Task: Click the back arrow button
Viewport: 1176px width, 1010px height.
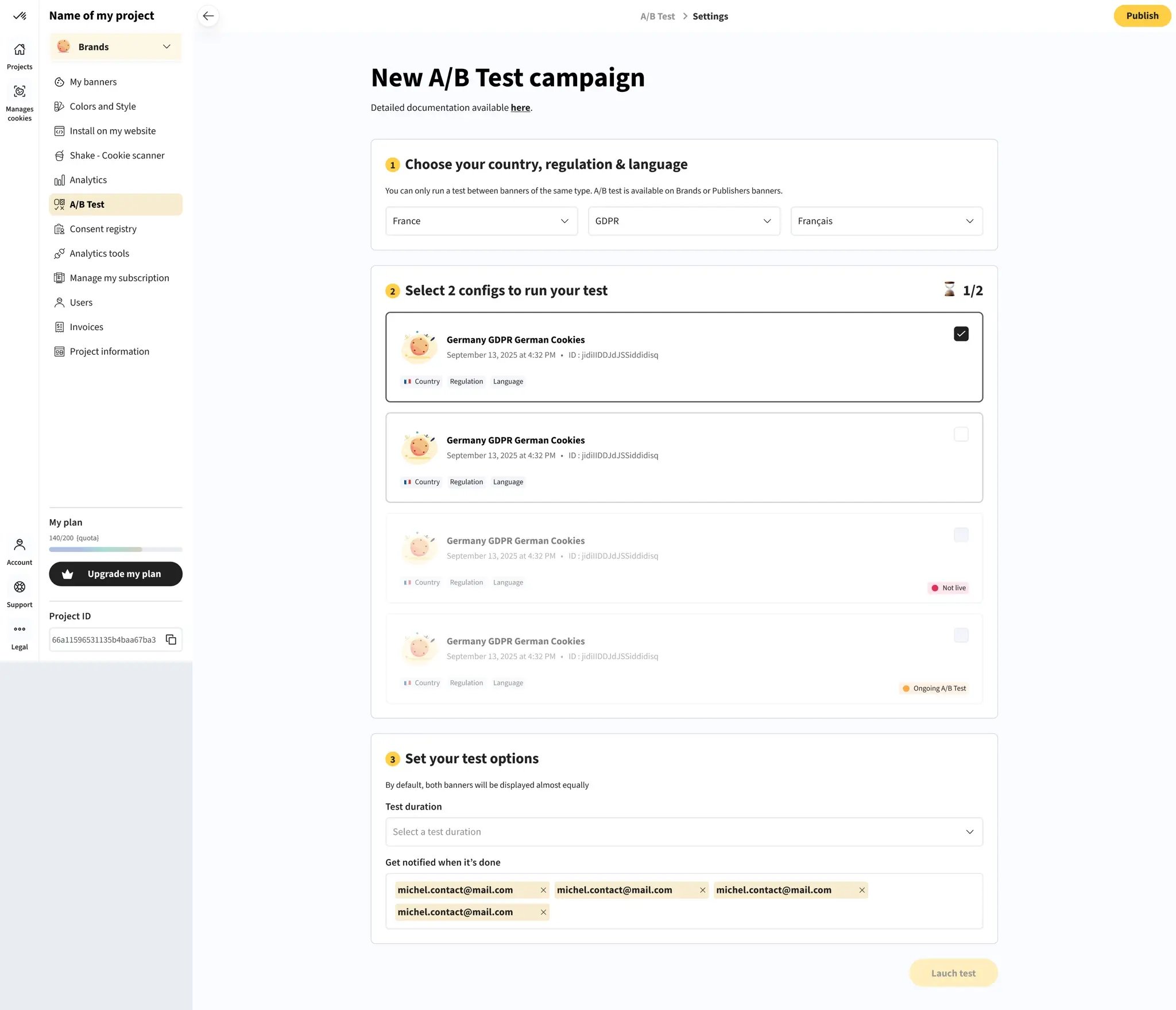Action: 208,16
